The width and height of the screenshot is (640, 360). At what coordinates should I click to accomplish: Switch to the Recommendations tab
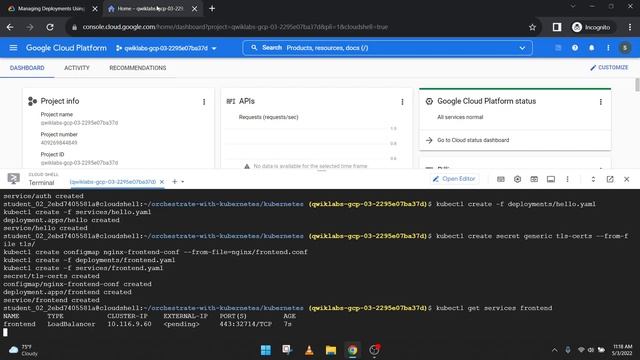tap(138, 68)
